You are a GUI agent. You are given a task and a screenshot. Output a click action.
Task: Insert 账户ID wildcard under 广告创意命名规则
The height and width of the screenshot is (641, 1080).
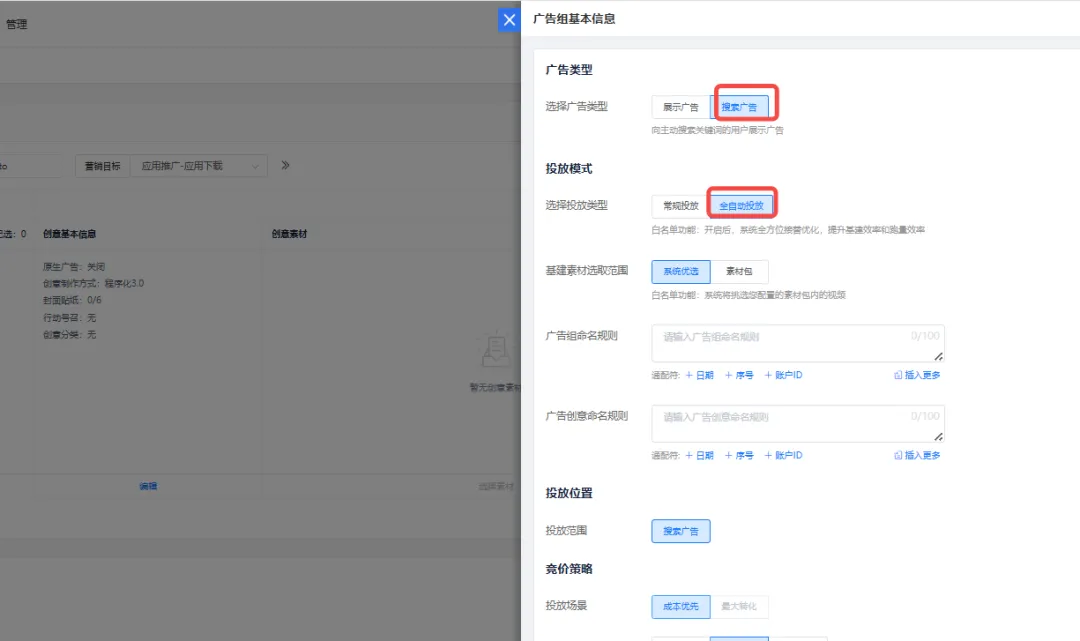(784, 455)
